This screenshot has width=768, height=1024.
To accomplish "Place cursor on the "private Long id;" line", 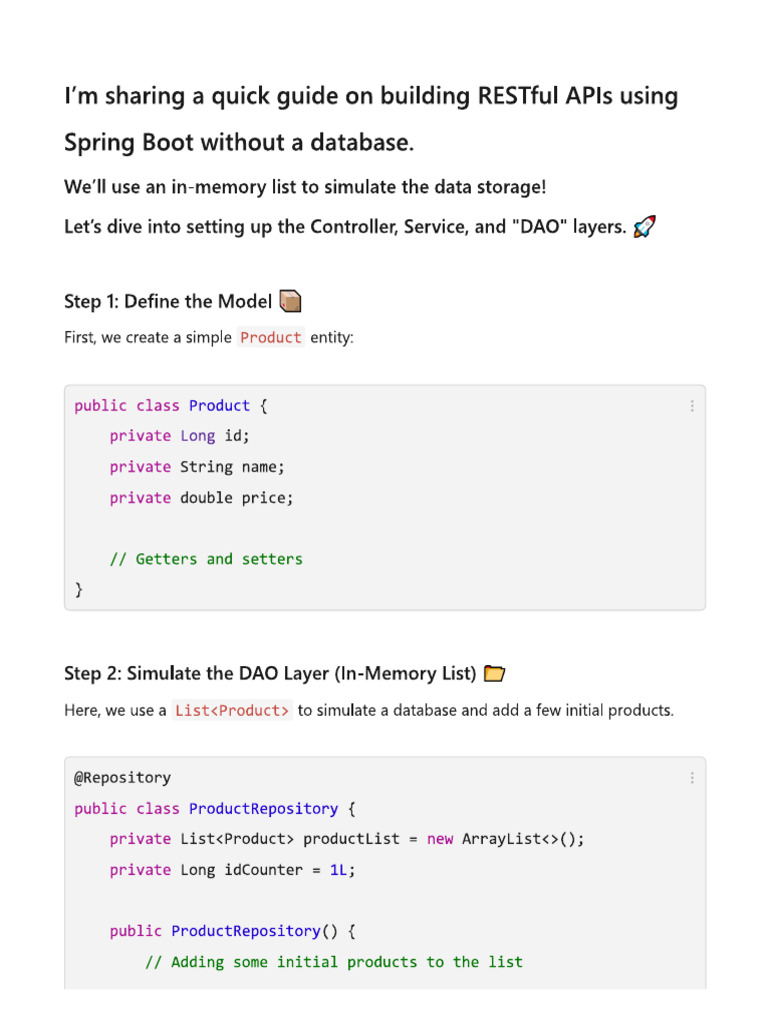I will (x=180, y=436).
